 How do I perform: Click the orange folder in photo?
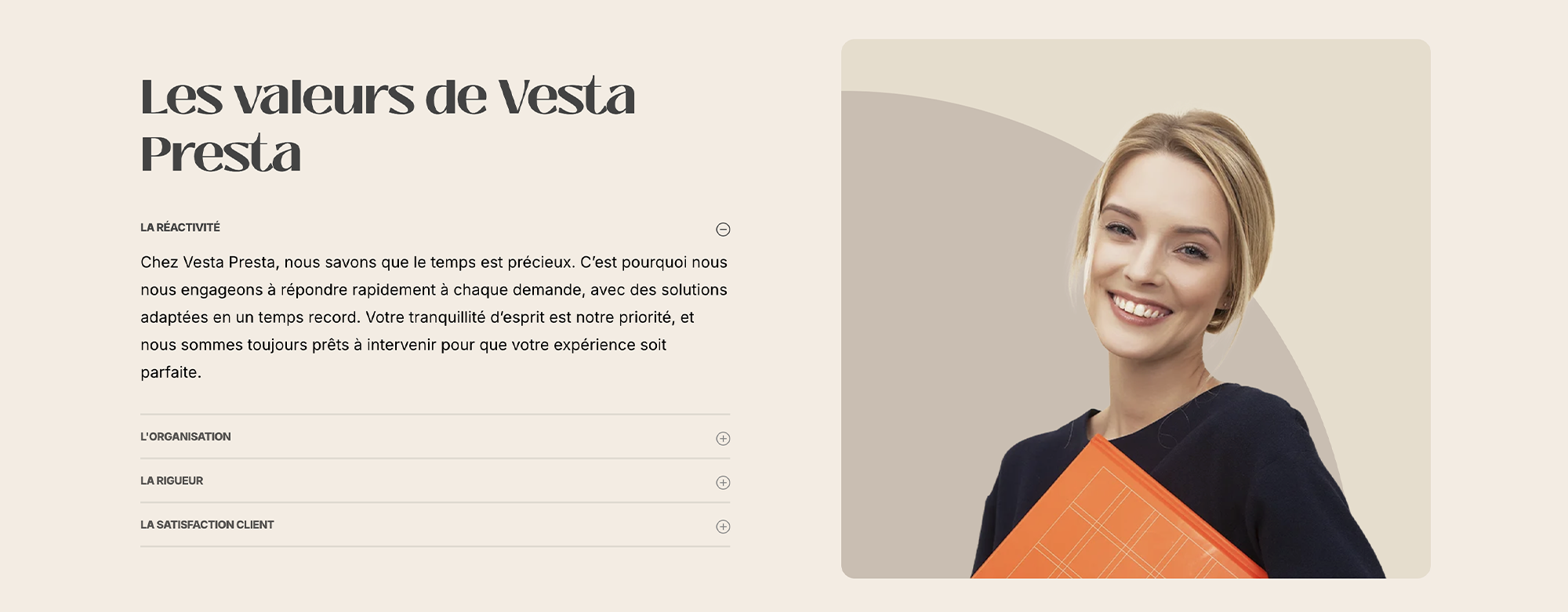(1117, 517)
